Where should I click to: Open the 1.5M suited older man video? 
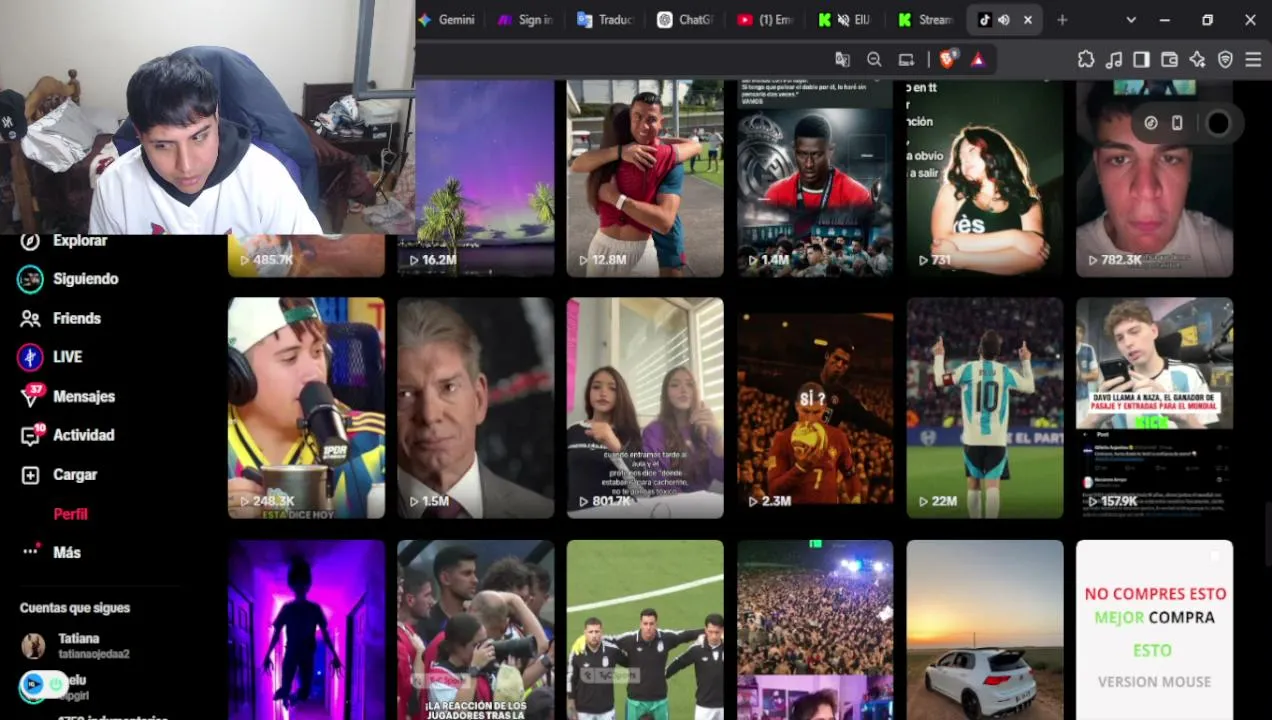[476, 408]
